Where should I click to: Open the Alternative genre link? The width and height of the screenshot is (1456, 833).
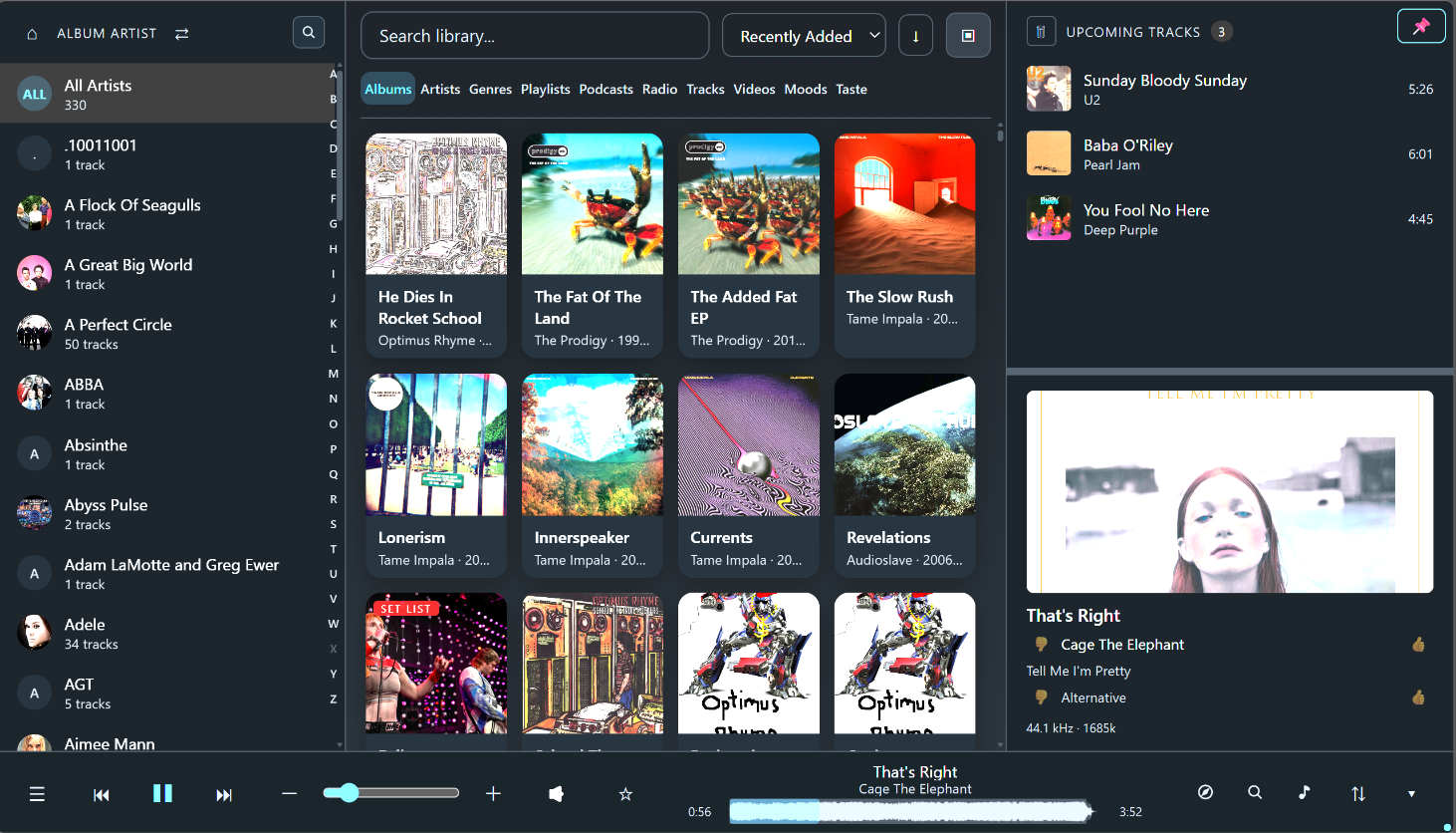(x=1093, y=697)
